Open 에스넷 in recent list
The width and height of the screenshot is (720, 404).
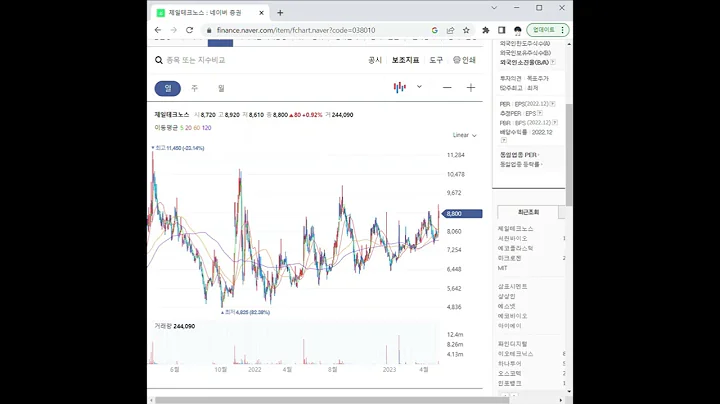(507, 306)
